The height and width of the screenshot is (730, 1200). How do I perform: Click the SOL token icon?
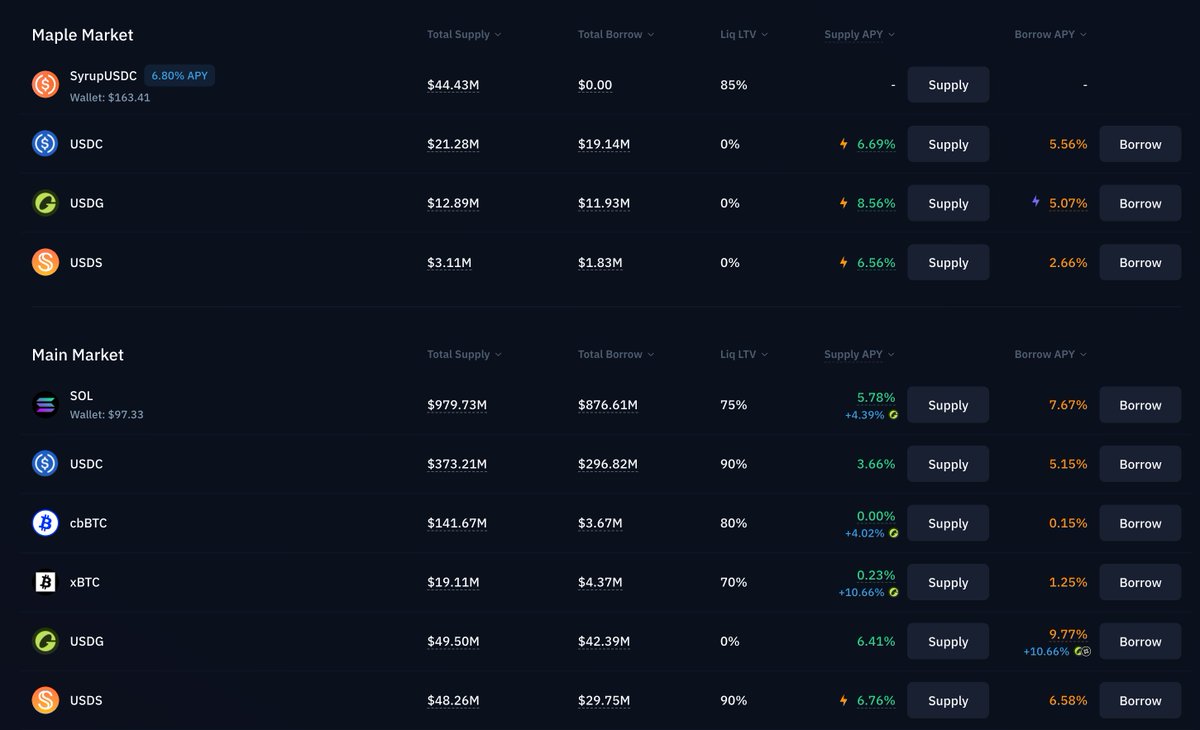coord(45,405)
